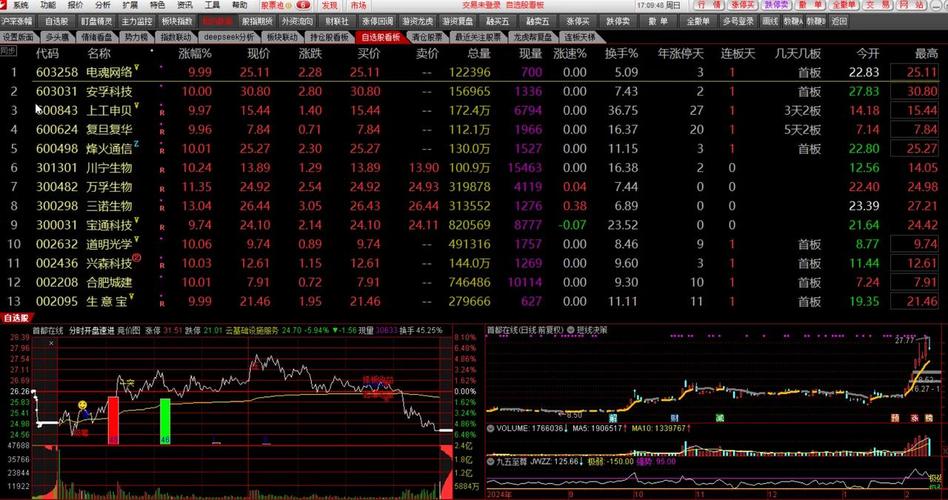Toggle the 同步 sync button
The height and width of the screenshot is (500, 948).
click(x=9, y=49)
